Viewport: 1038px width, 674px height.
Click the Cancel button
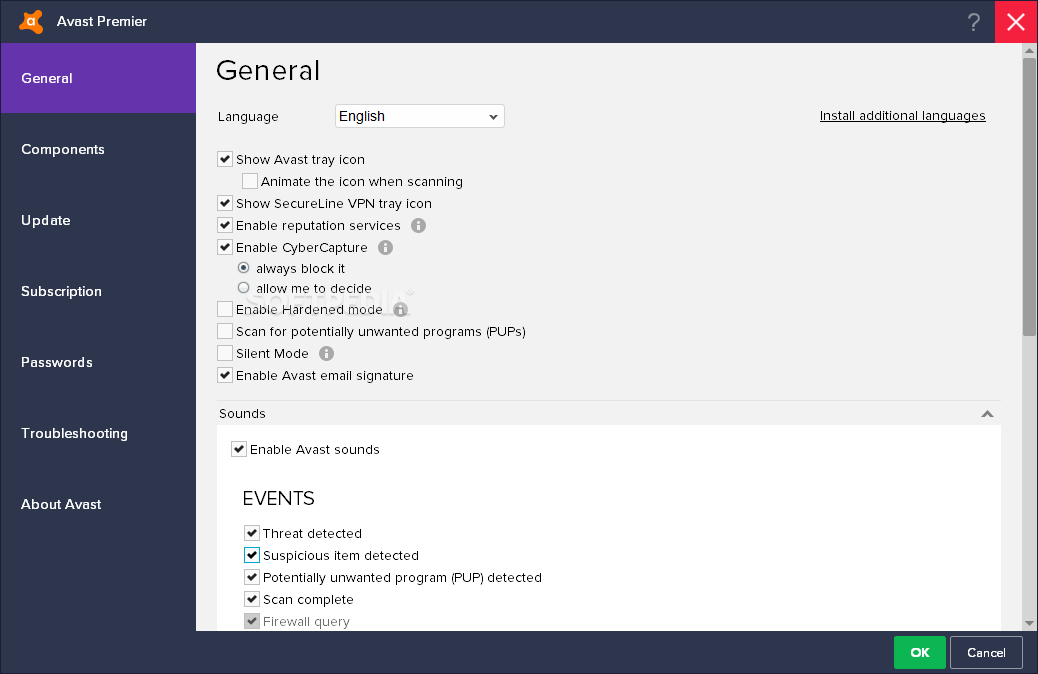[986, 653]
